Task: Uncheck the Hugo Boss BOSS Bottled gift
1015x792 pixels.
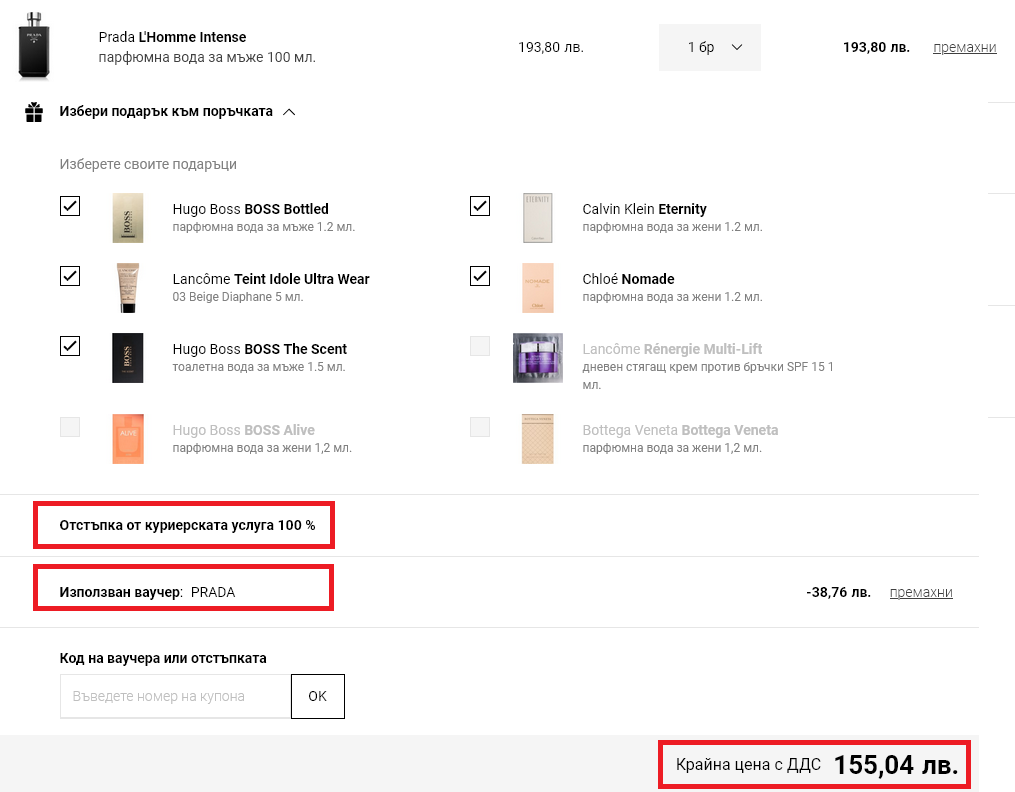Action: 70,206
